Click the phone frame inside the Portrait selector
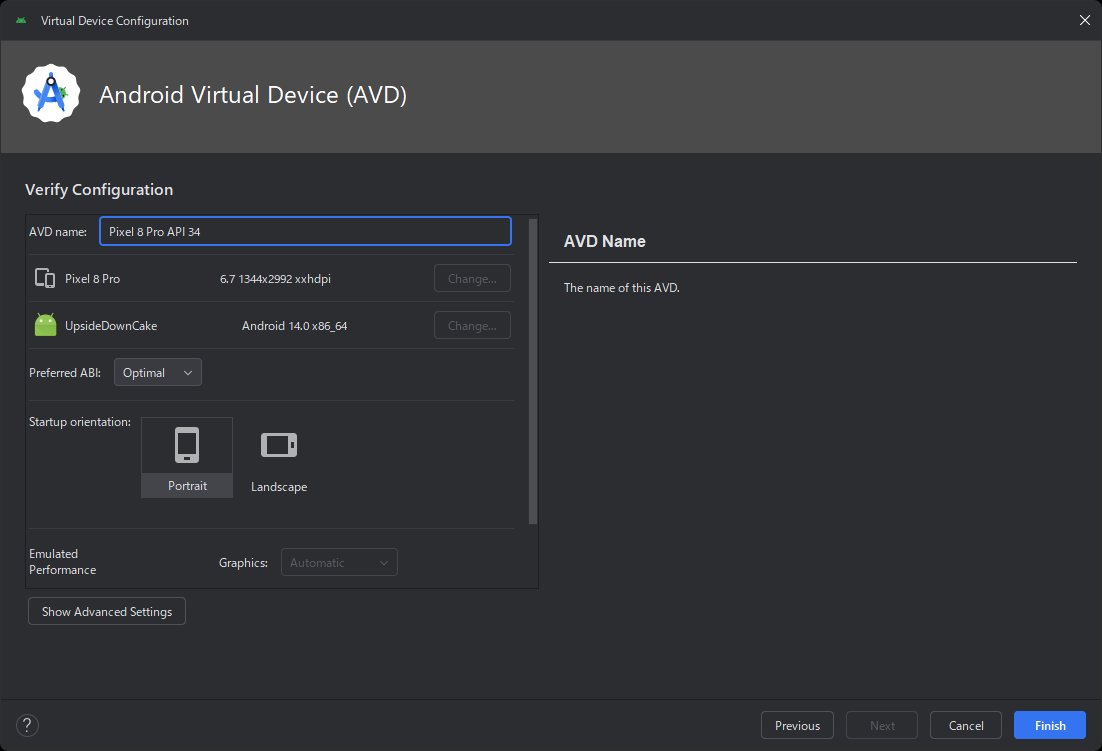This screenshot has height=751, width=1102. coord(187,444)
